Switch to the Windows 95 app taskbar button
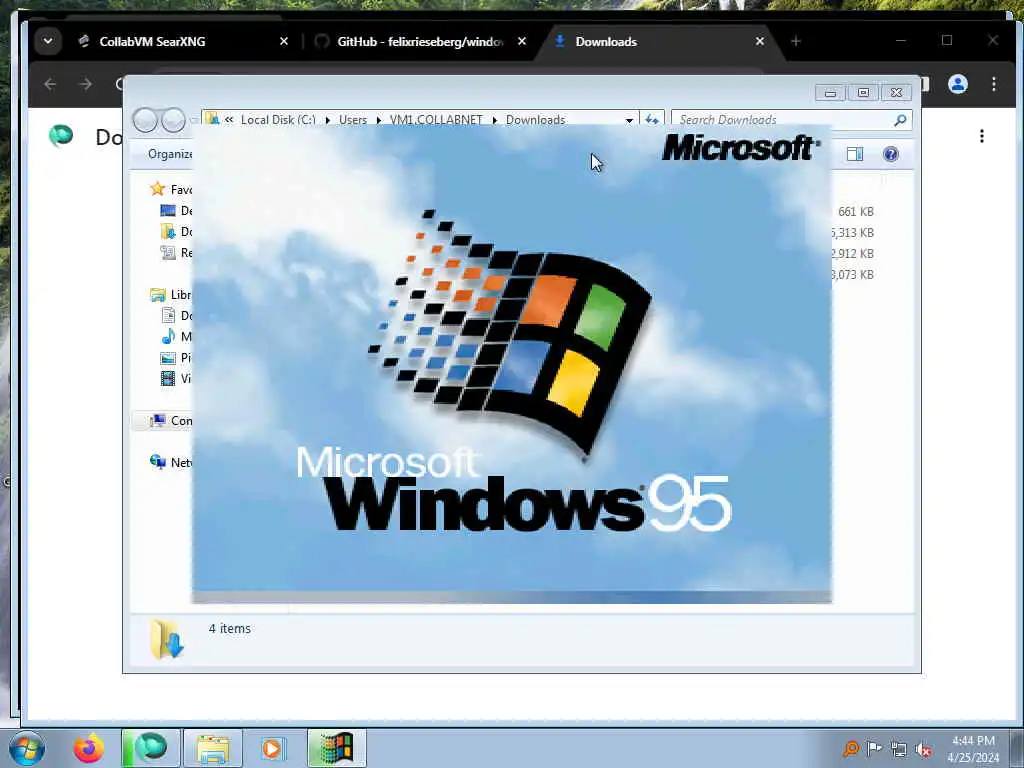 [336, 748]
